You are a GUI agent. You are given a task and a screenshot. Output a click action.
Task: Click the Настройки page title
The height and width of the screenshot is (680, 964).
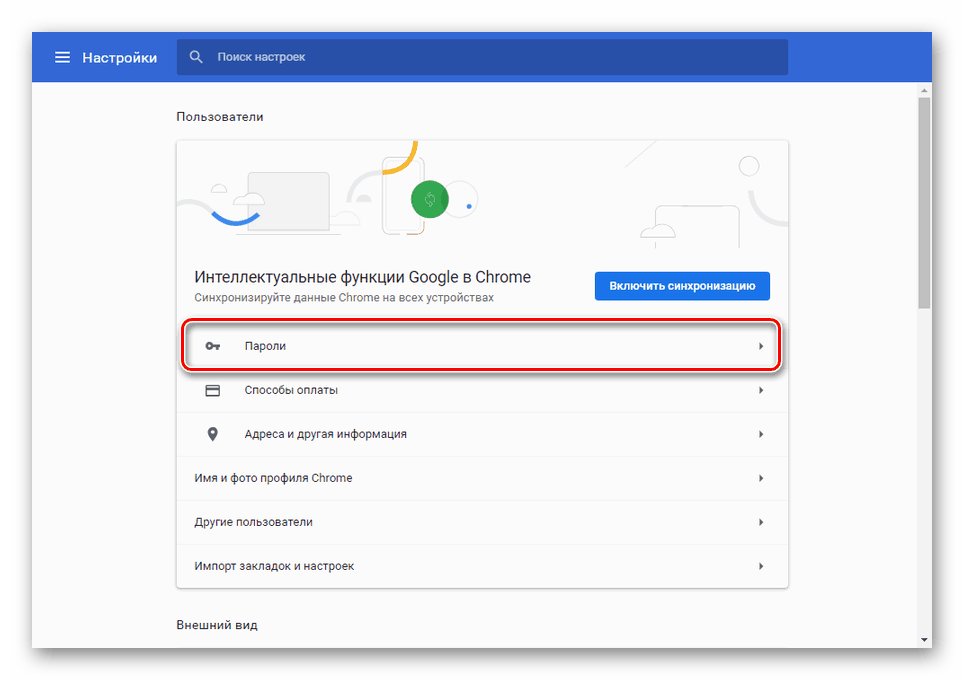tap(119, 58)
